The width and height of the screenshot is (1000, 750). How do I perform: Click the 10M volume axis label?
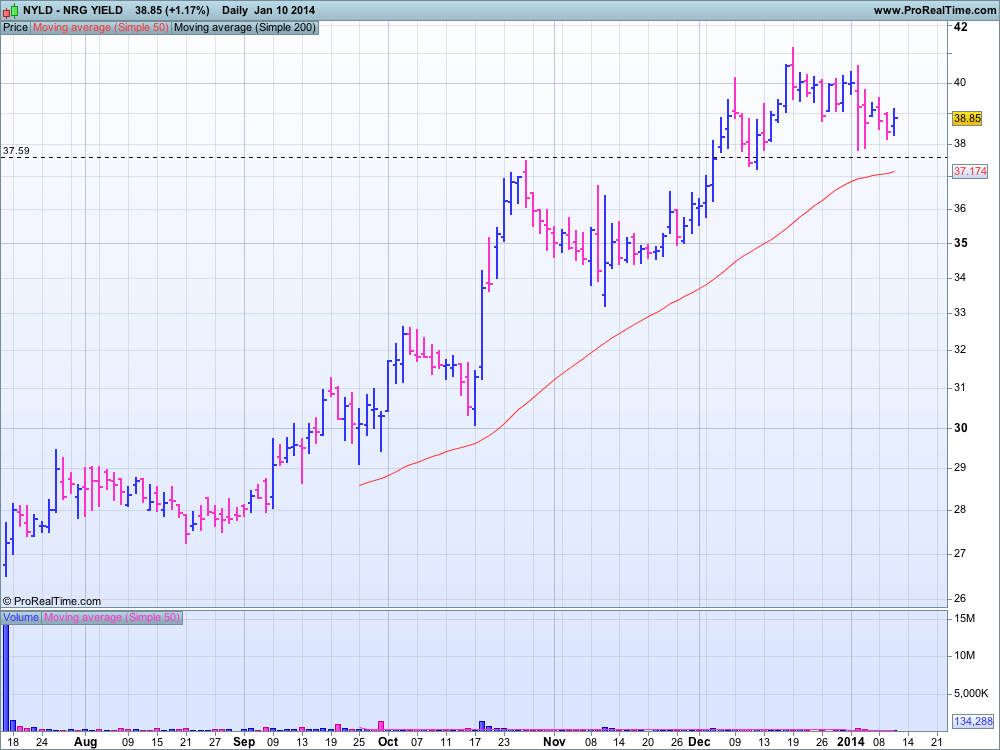coord(964,656)
